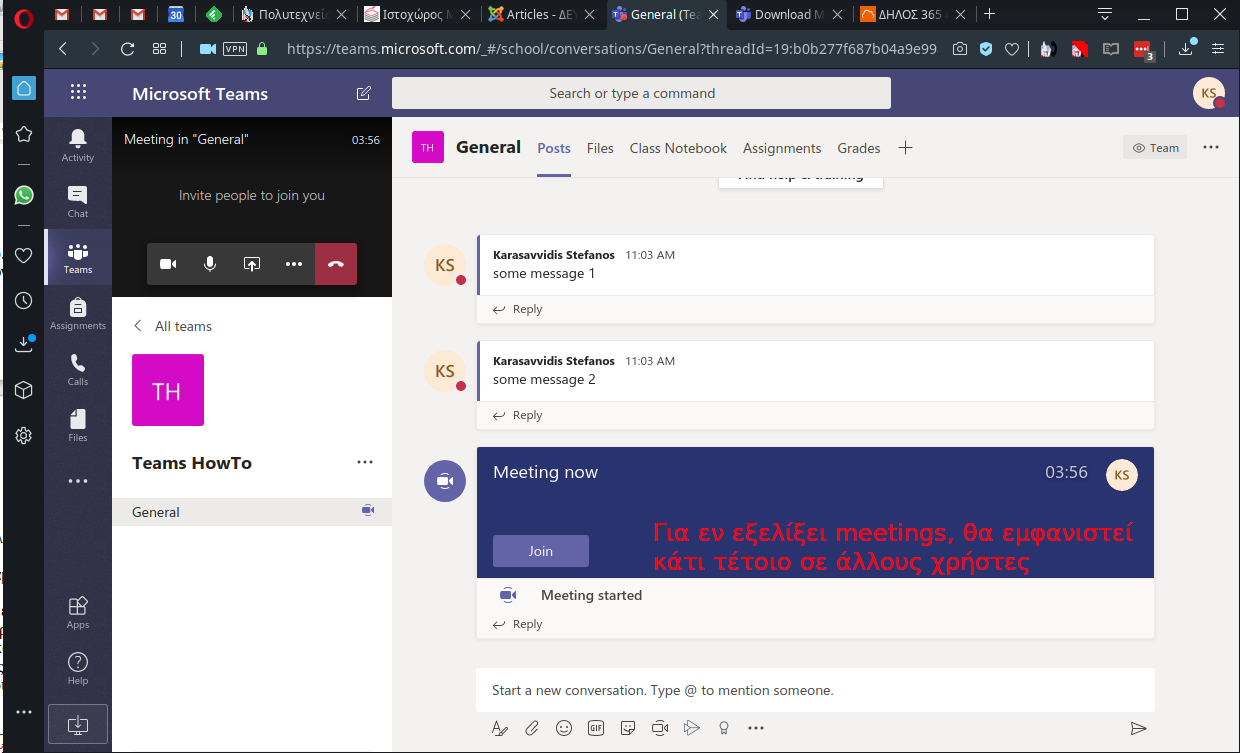The height and width of the screenshot is (753, 1240).
Task: Attach a file with paperclip icon
Action: coord(532,728)
